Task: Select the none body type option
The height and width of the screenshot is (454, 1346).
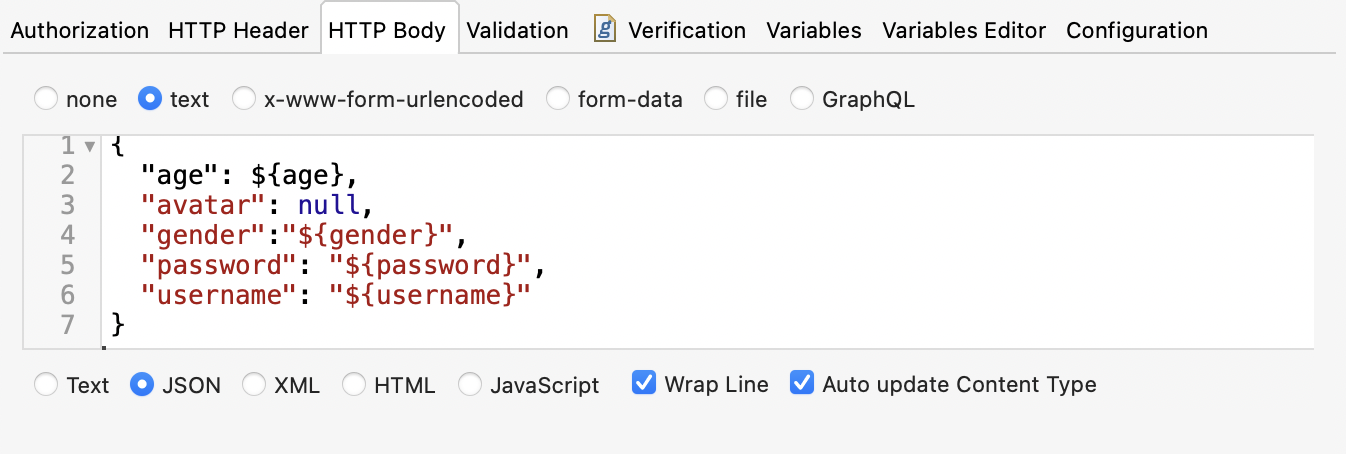Action: pos(46,99)
